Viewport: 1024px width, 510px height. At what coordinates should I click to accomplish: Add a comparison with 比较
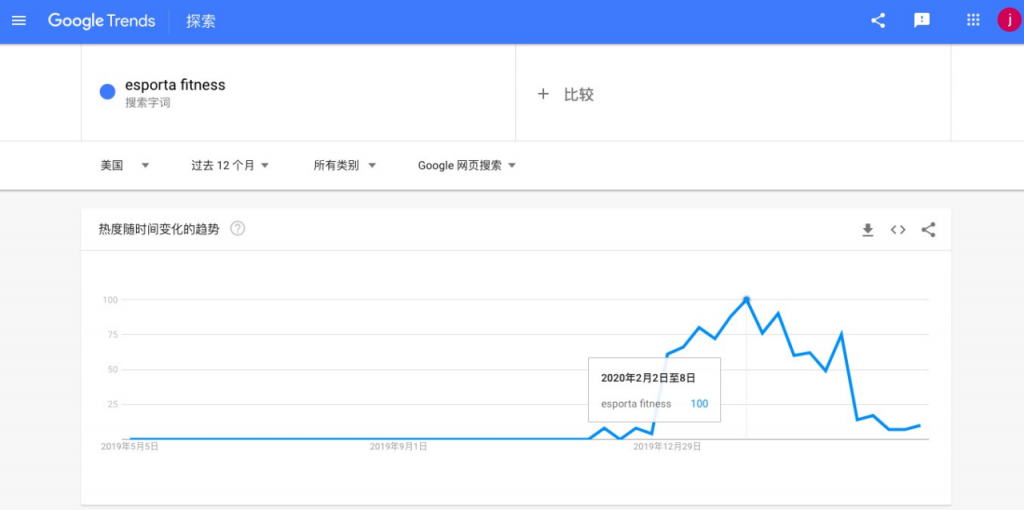(579, 95)
